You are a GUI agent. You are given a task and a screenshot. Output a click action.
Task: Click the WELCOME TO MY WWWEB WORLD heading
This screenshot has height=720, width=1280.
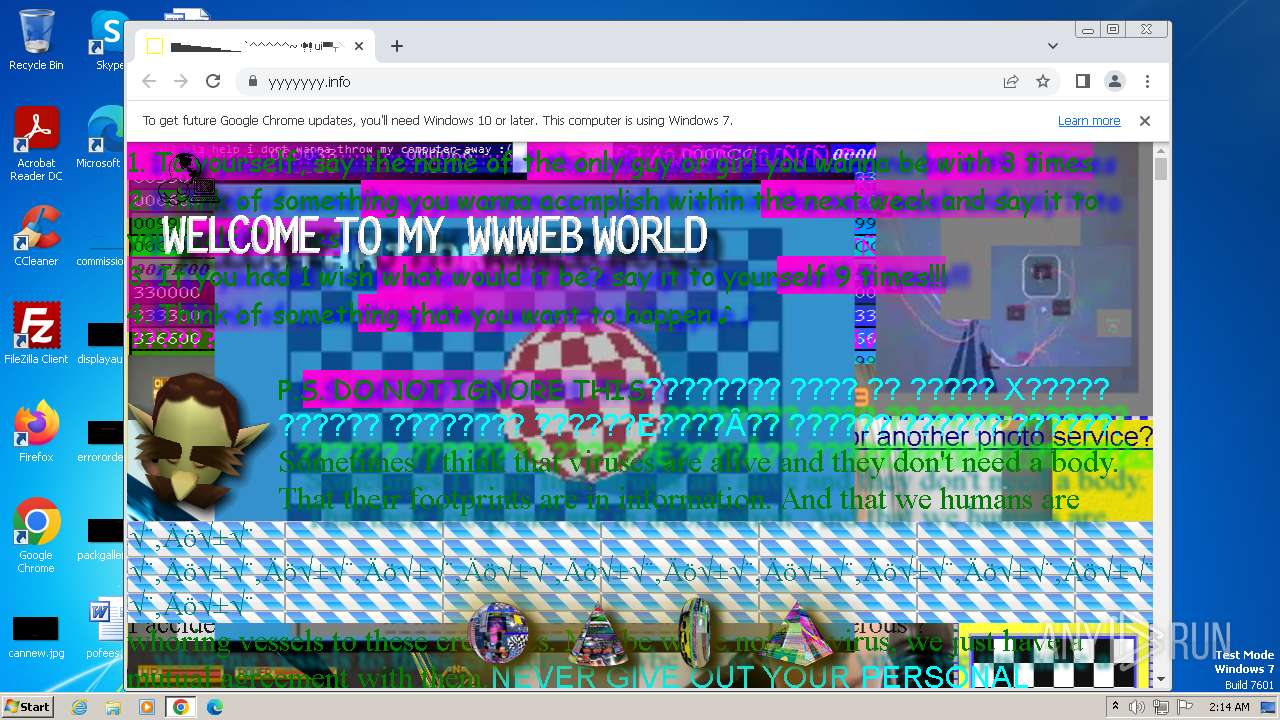435,237
